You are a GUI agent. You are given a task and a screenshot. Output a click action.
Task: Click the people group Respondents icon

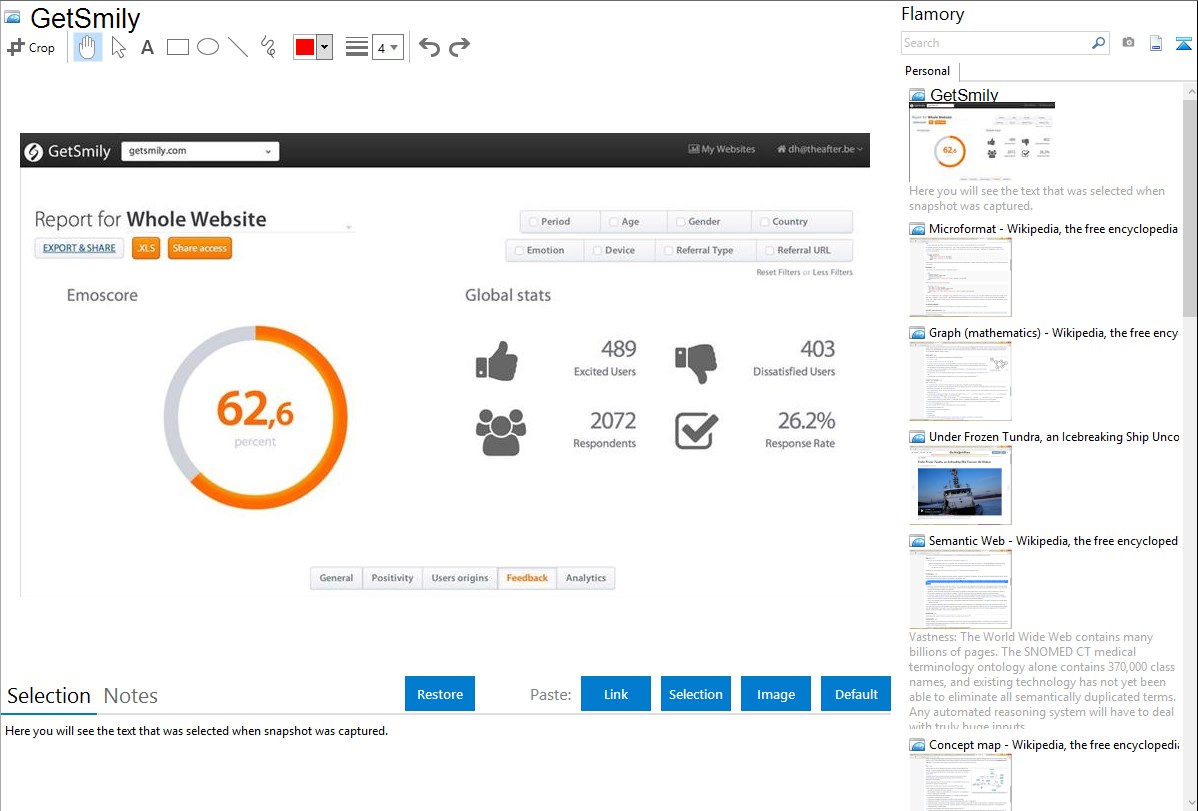tap(500, 432)
